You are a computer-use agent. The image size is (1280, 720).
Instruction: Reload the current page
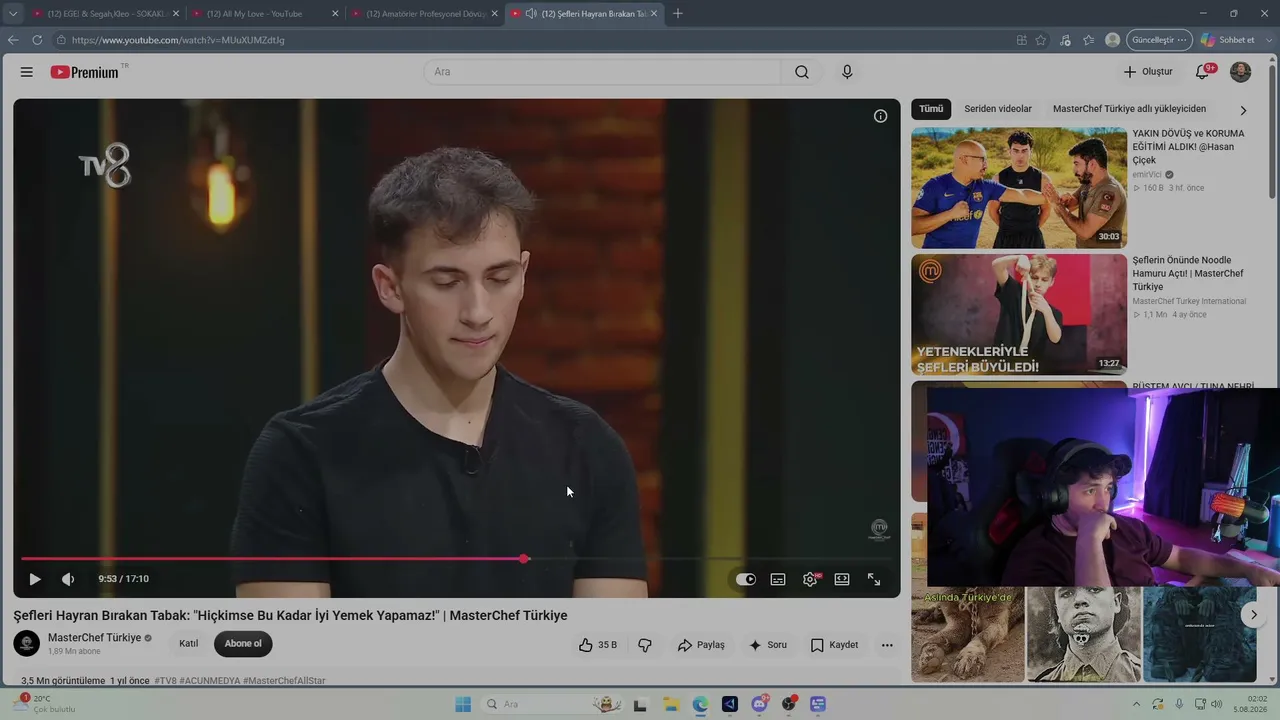[37, 40]
